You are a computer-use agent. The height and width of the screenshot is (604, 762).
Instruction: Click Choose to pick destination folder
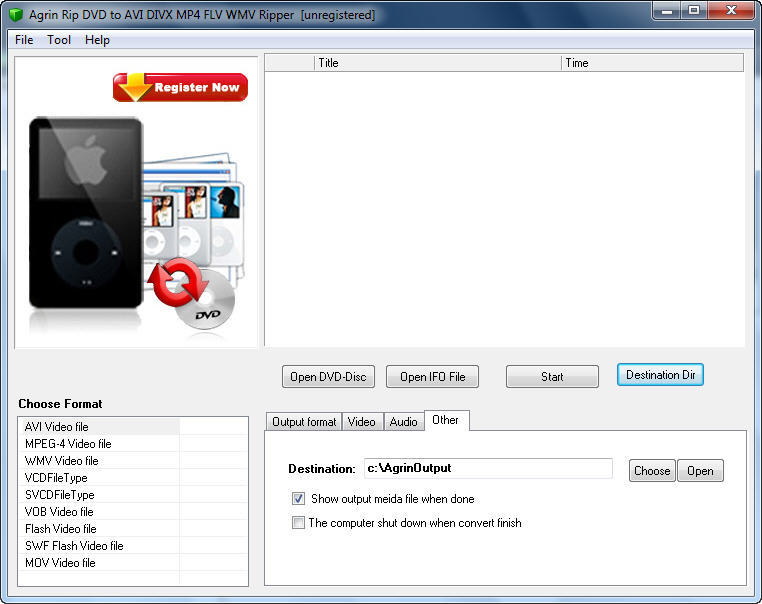(x=652, y=471)
